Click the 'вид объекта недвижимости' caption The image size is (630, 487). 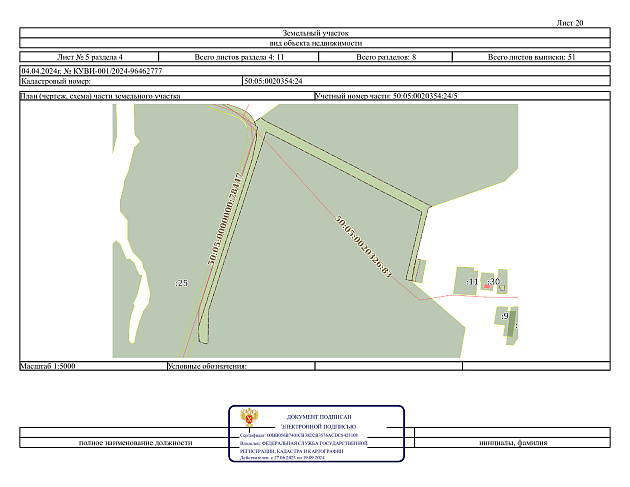[x=315, y=43]
